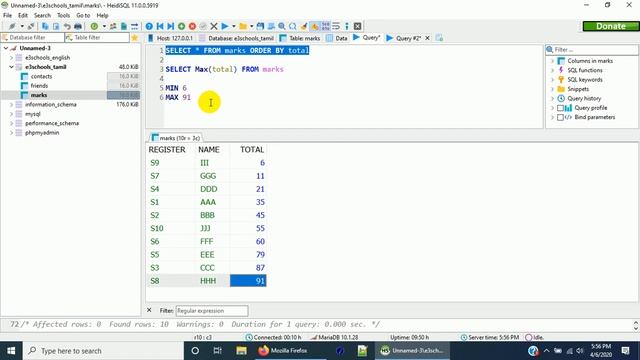Image resolution: width=640 pixels, height=360 pixels.
Task: Click the disconnect from server icon
Action: click(x=31, y=26)
